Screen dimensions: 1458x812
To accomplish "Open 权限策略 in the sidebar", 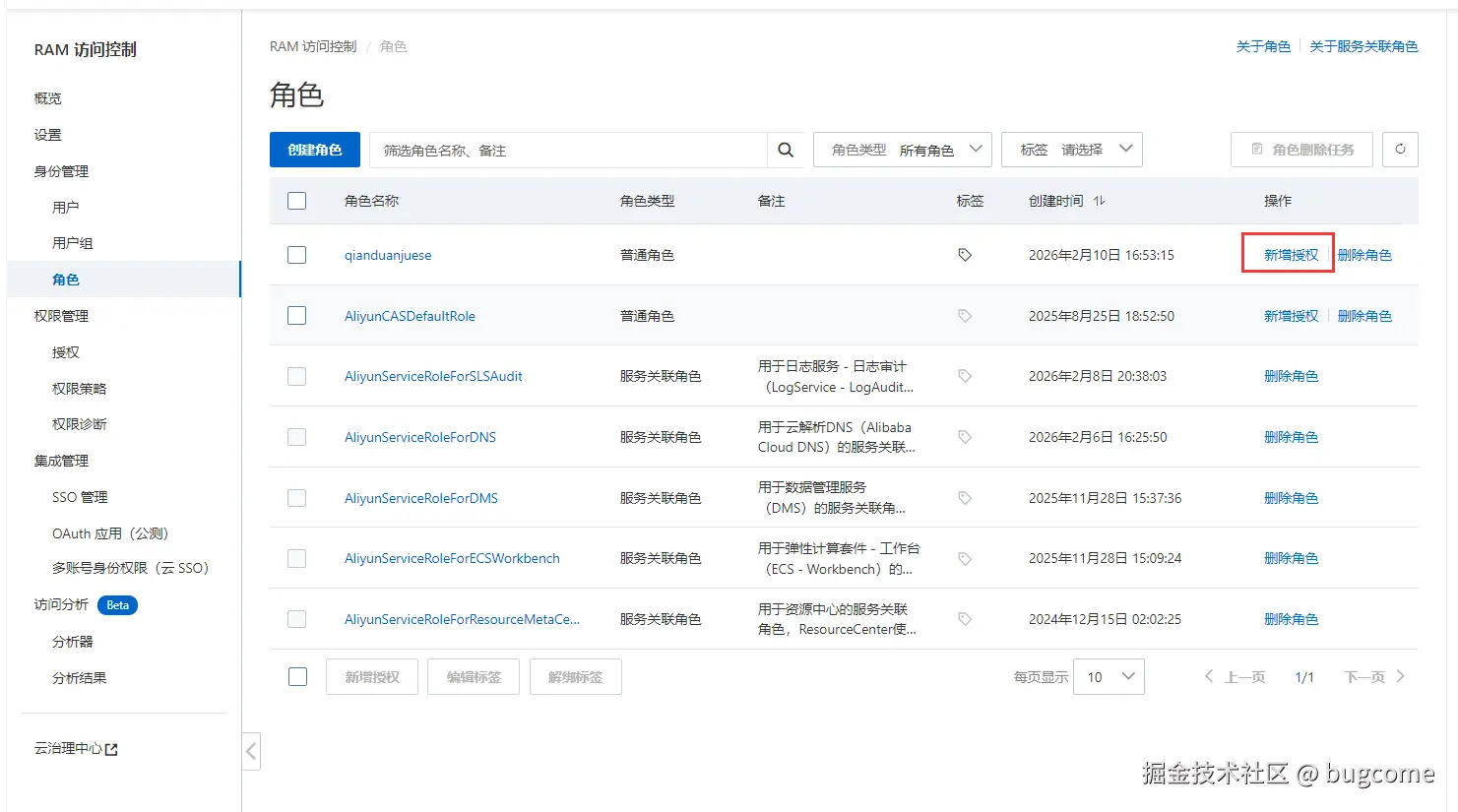I will pyautogui.click(x=80, y=389).
